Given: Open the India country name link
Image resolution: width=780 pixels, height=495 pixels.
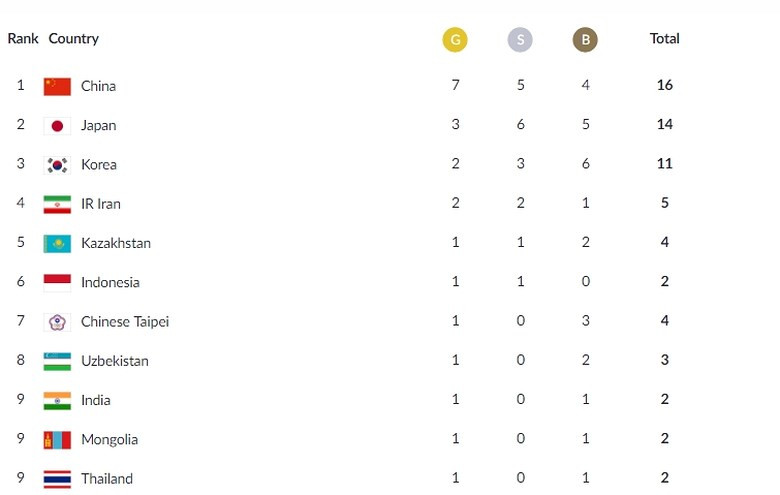Looking at the screenshot, I should [x=96, y=400].
